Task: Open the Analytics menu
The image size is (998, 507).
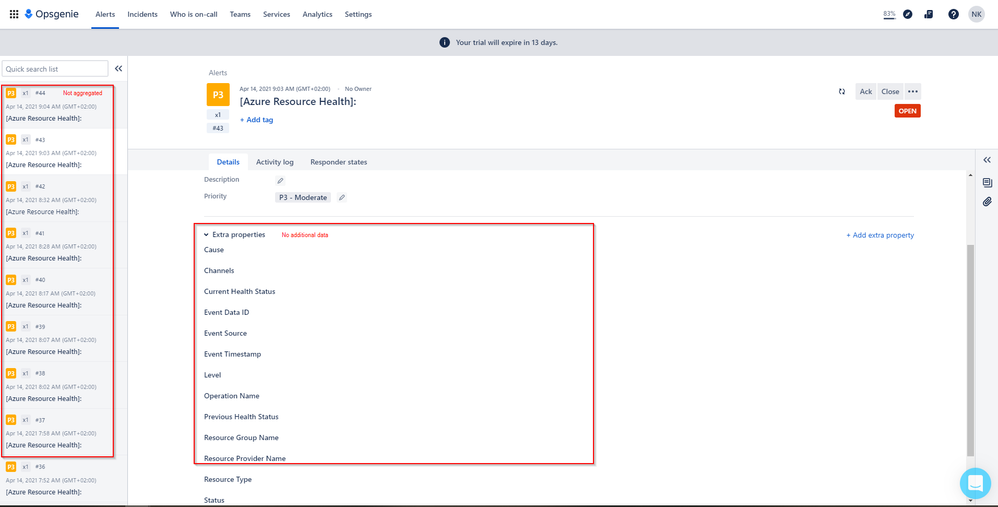Action: tap(318, 14)
